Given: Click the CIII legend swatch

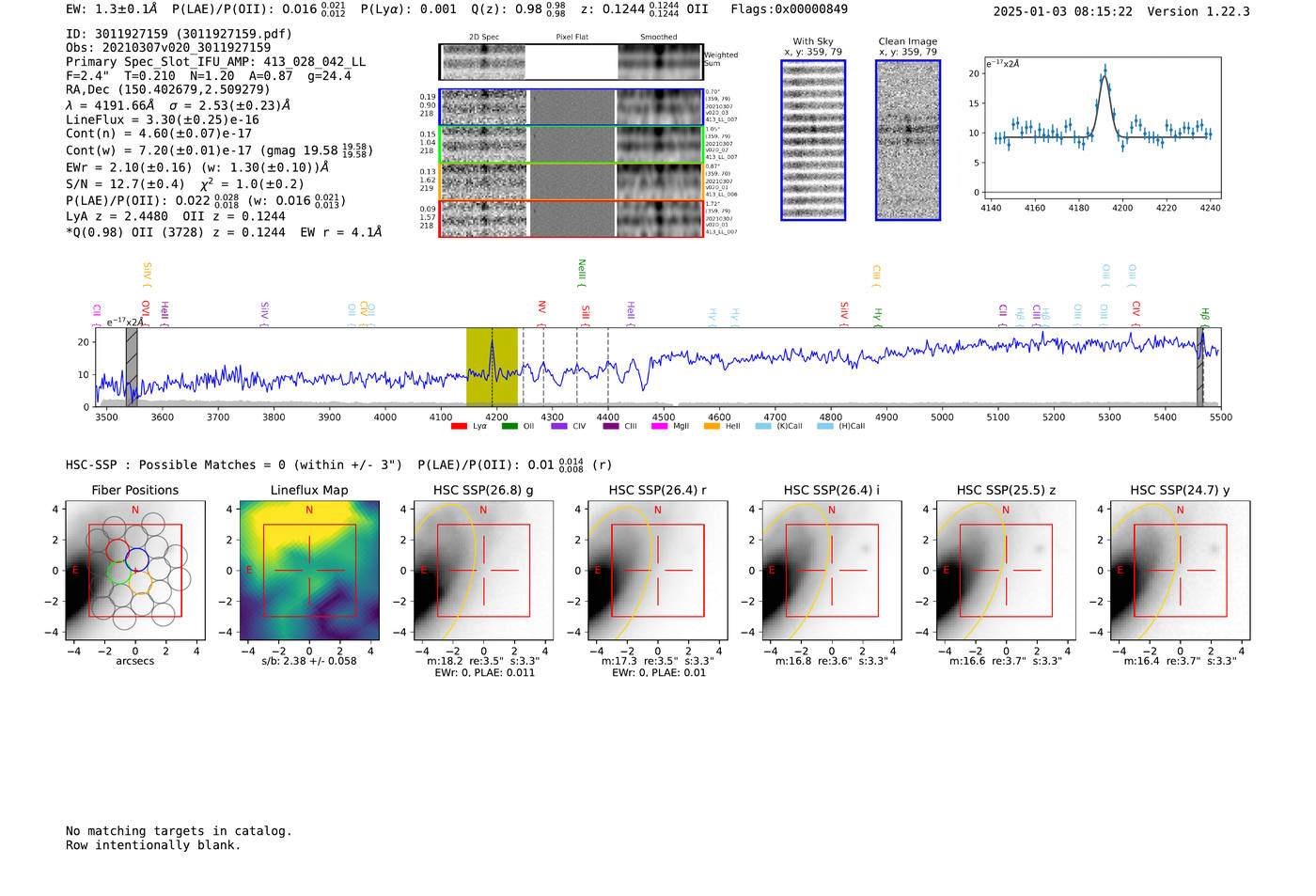Looking at the screenshot, I should [x=611, y=426].
